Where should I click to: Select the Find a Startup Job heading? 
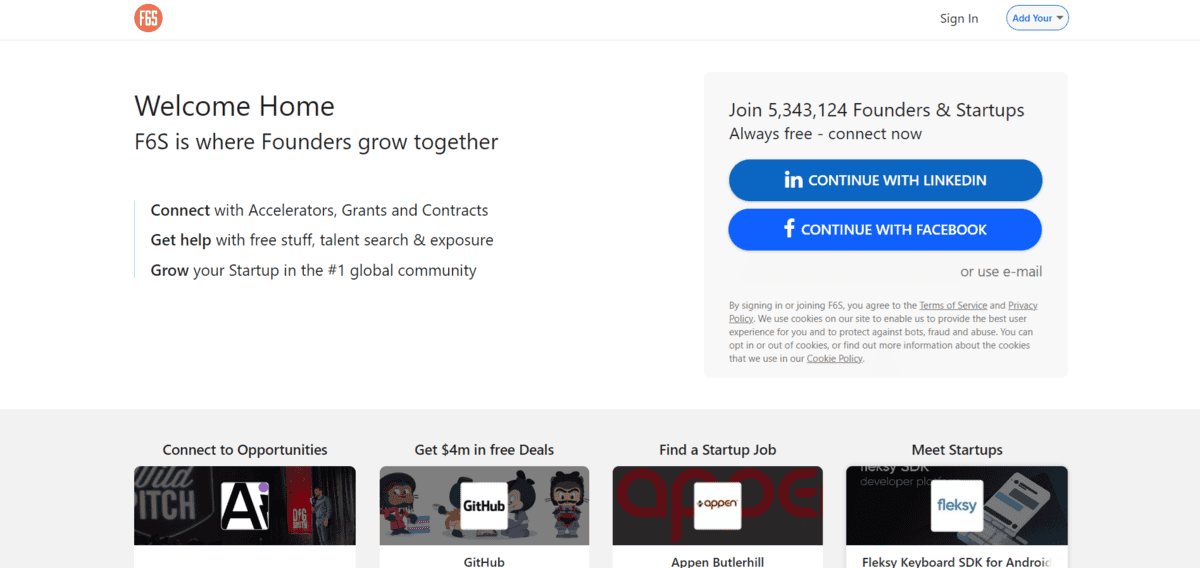click(717, 450)
